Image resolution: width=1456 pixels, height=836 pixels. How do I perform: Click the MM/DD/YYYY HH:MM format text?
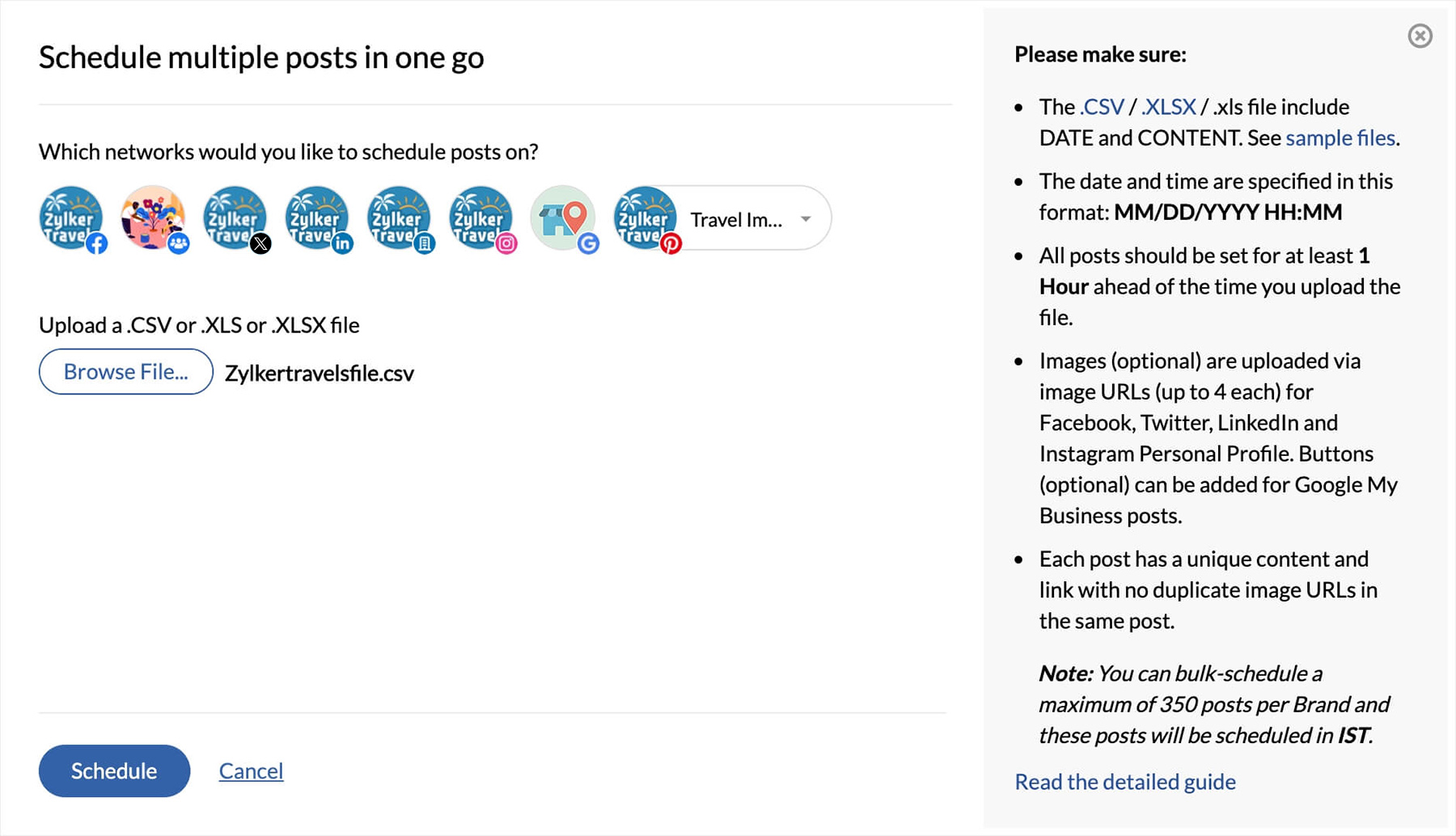point(1227,213)
